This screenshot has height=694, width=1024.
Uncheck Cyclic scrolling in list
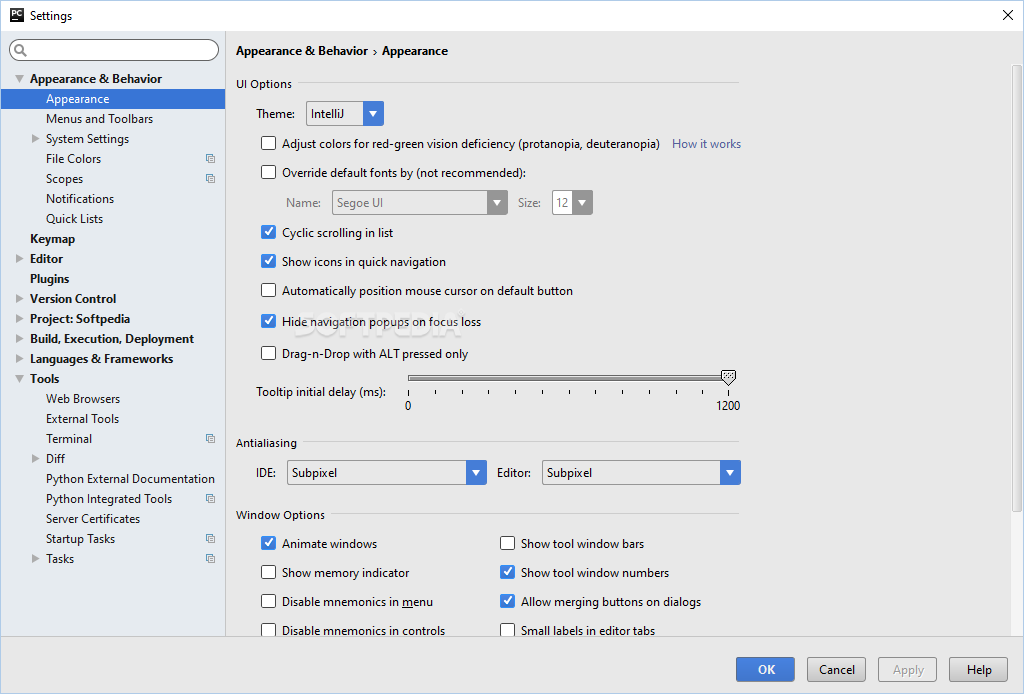pos(268,232)
